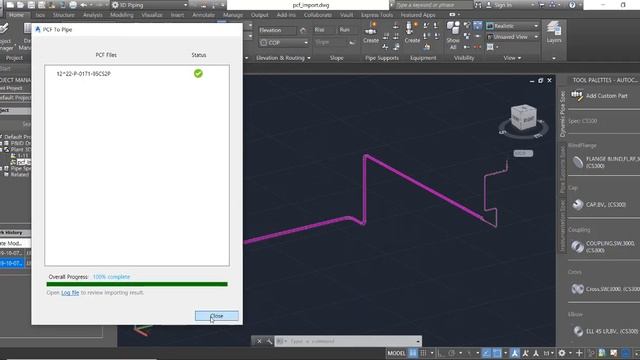Click the Show All visibility icon
640x360 pixels.
tap(453, 35)
